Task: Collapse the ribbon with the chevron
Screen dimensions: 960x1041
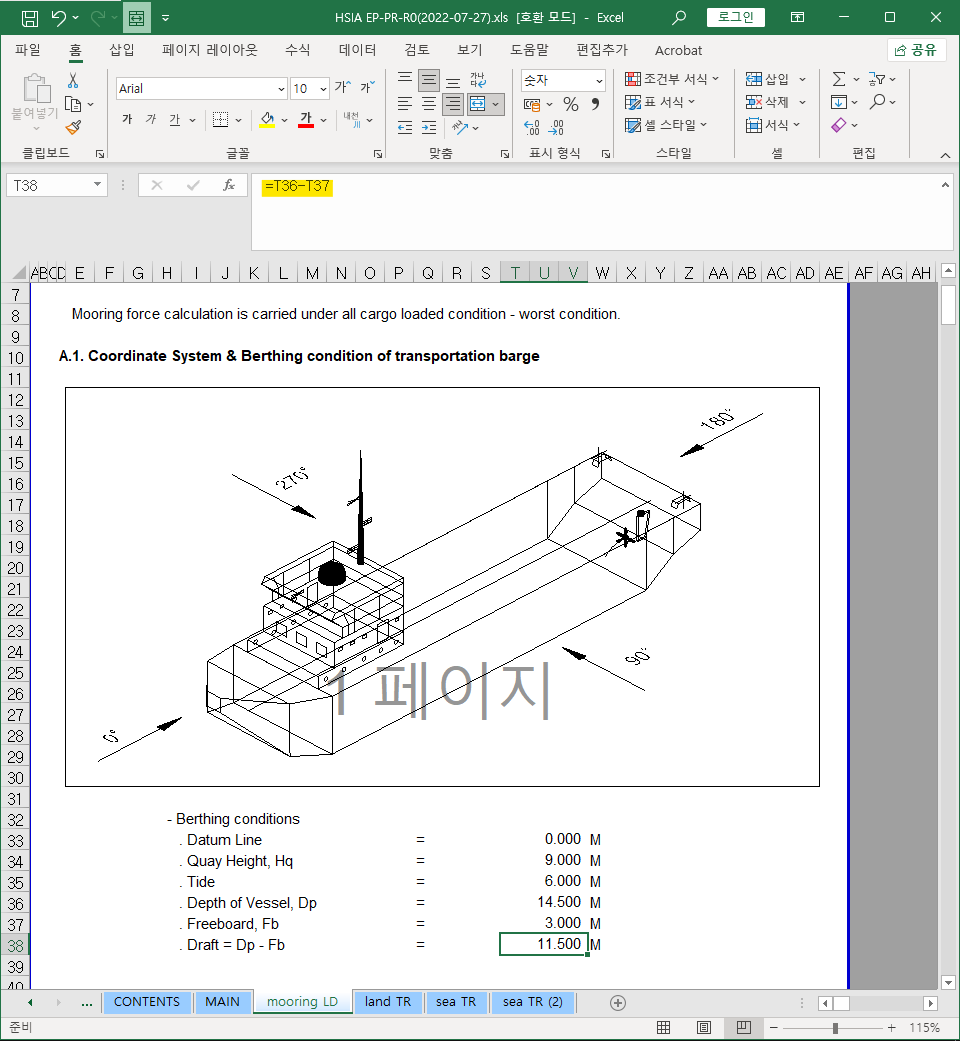Action: point(945,155)
